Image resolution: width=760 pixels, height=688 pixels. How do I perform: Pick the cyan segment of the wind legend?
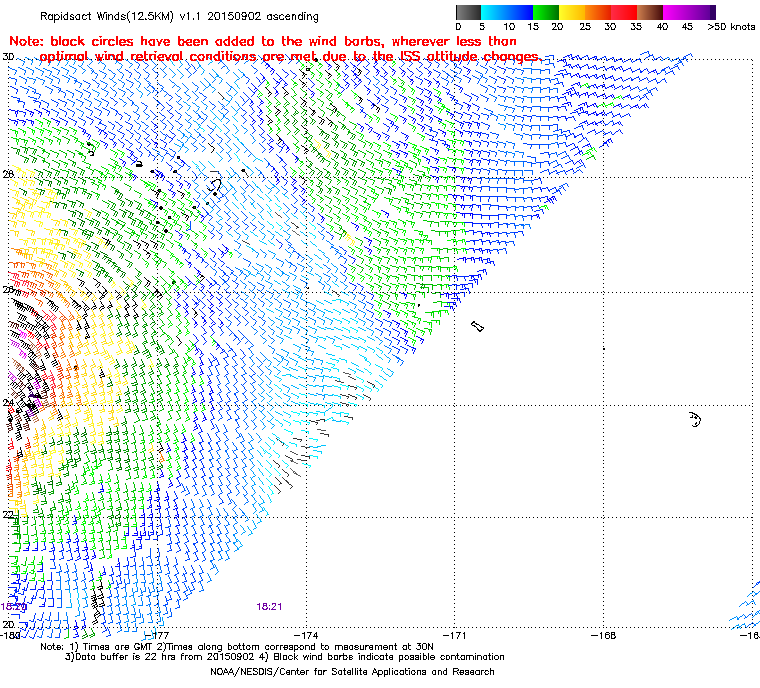point(493,12)
